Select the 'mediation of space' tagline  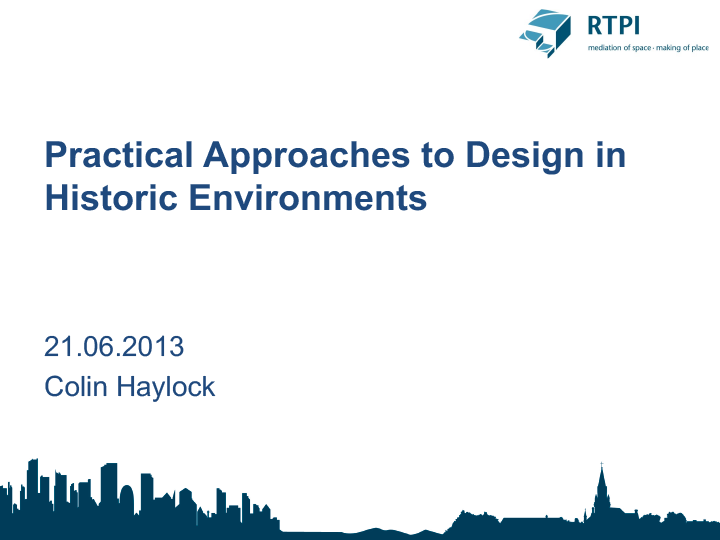(x=619, y=47)
